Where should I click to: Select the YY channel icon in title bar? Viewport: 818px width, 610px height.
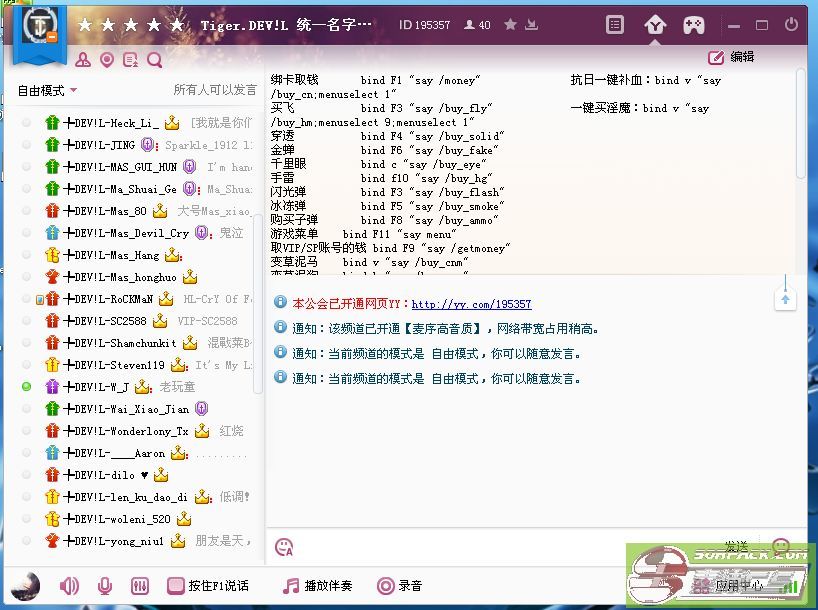tap(655, 25)
